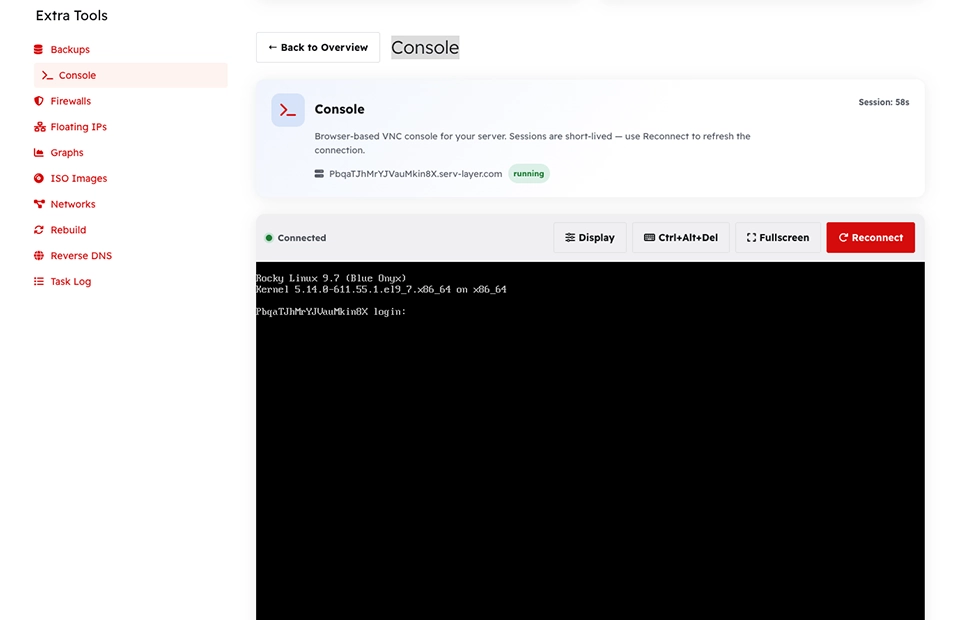958x620 pixels.
Task: Go back to Overview
Action: (318, 47)
